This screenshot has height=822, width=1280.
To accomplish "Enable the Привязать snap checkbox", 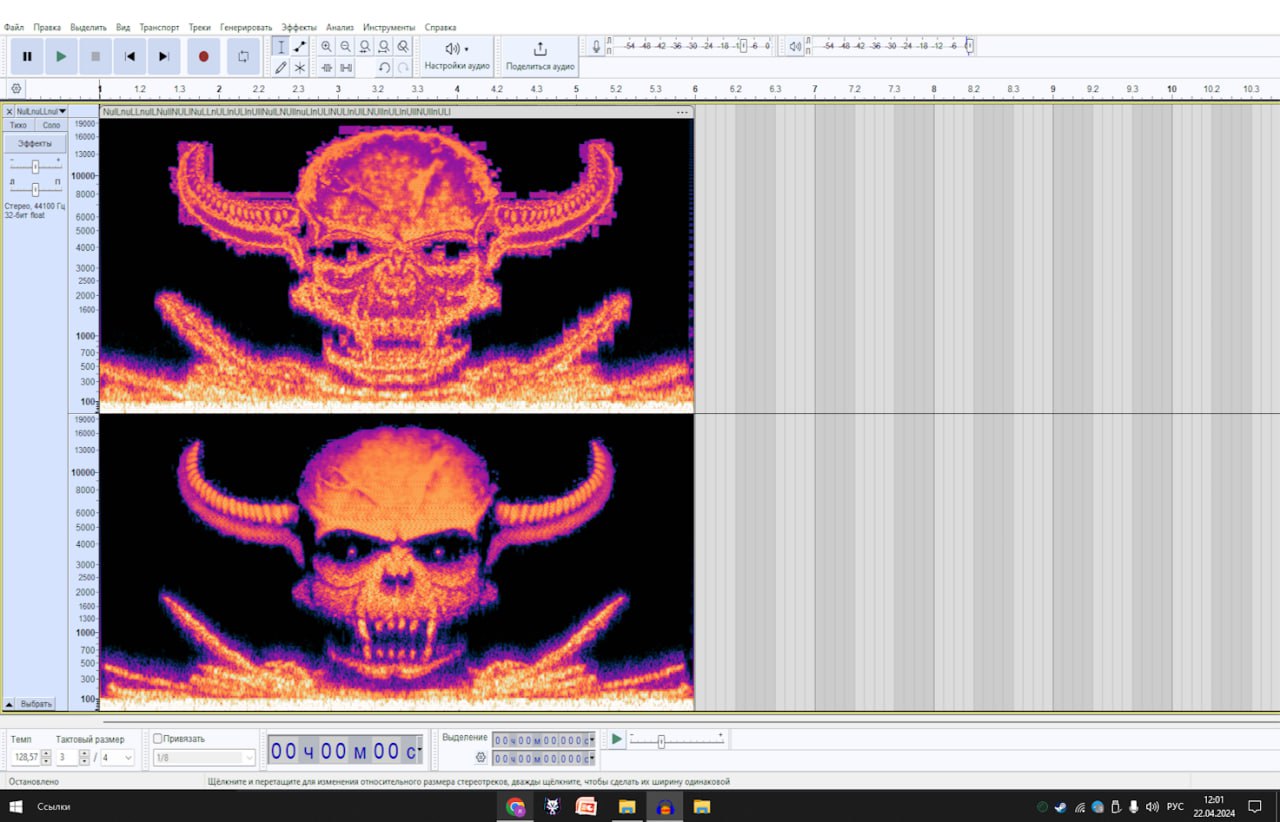I will [158, 739].
